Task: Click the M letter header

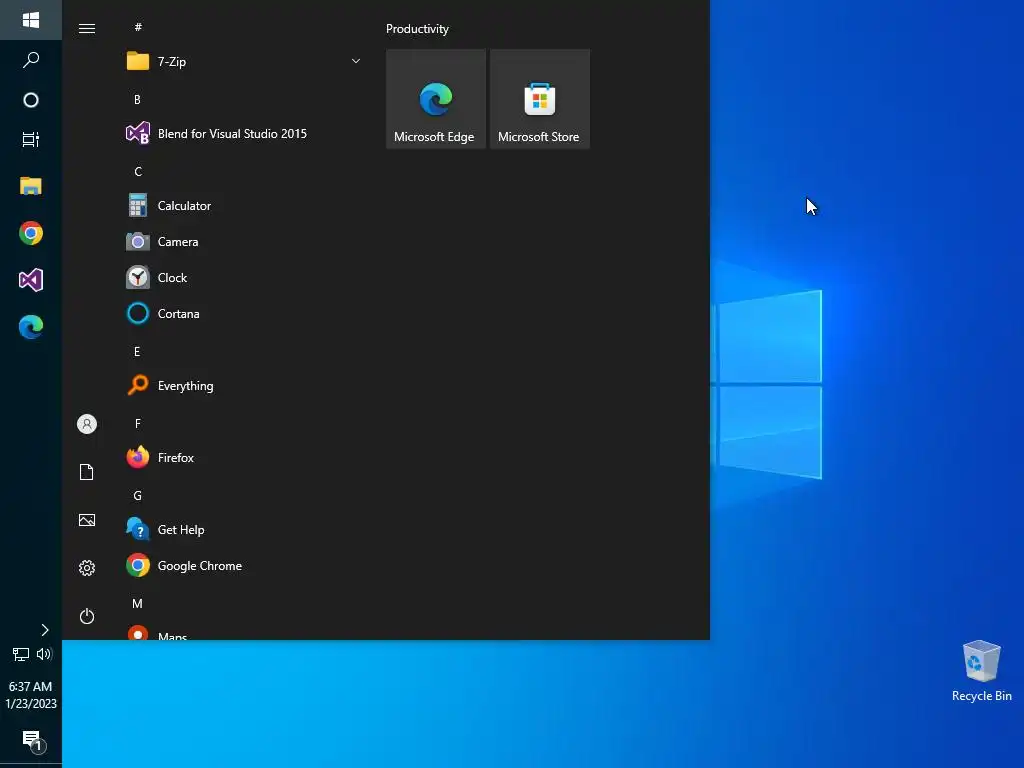Action: pos(137,604)
